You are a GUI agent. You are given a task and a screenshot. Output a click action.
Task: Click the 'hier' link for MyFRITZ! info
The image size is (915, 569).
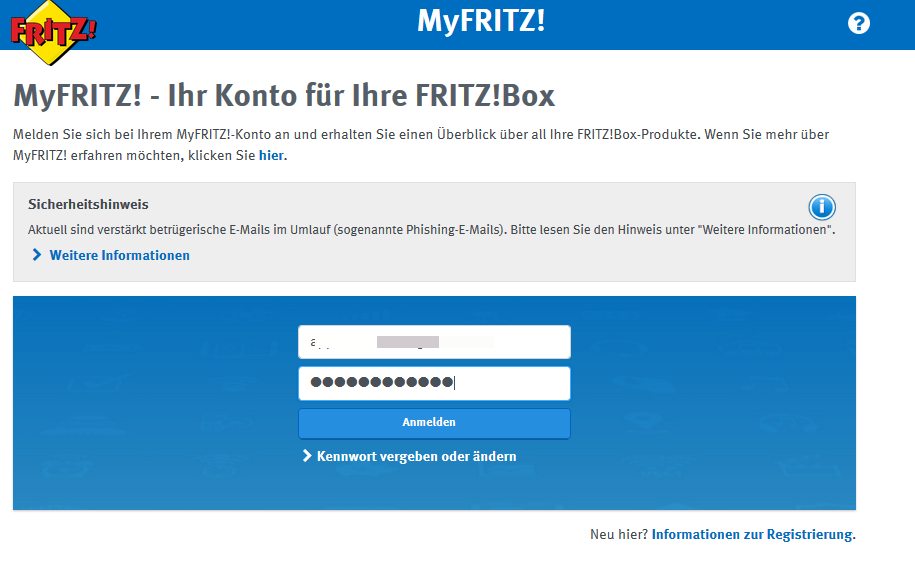271,155
